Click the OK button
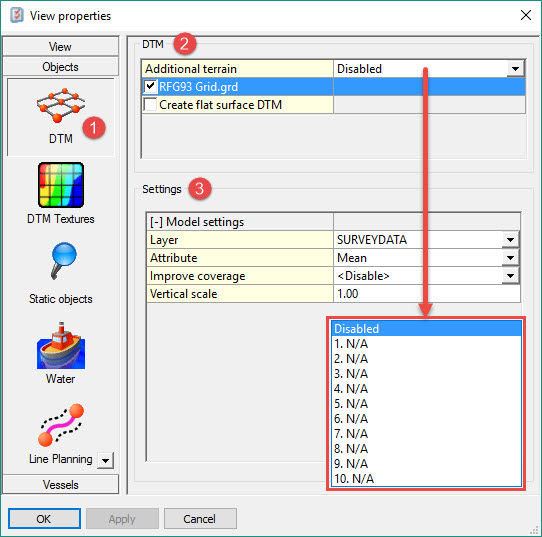The width and height of the screenshot is (542, 537). point(44,518)
